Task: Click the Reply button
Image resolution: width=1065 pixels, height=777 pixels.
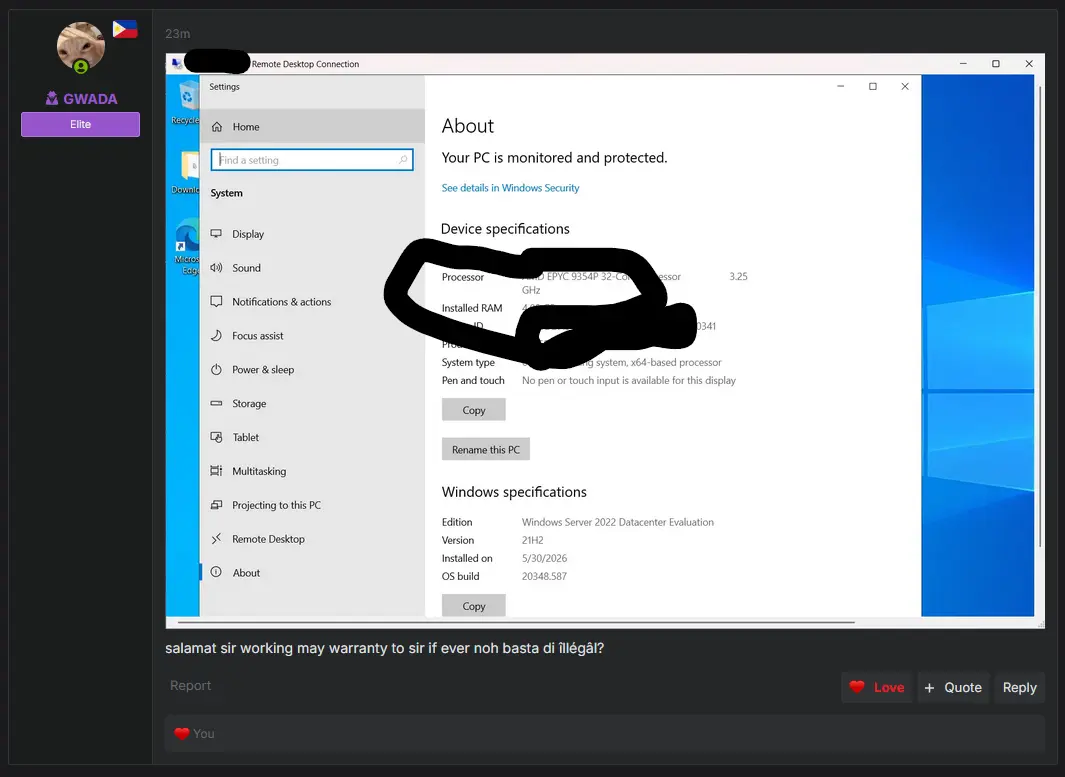Action: [x=1019, y=687]
